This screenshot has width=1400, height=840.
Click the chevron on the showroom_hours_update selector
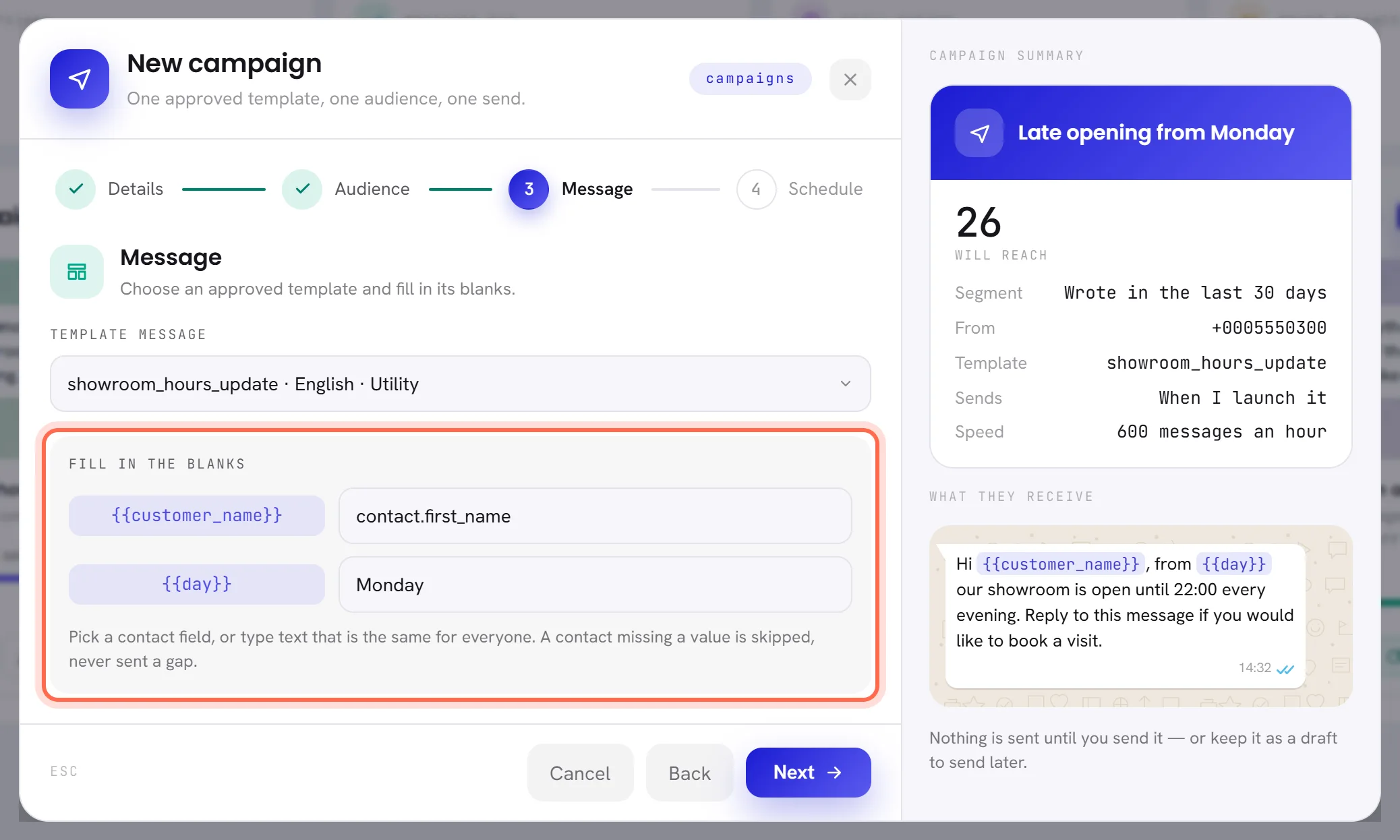(845, 384)
